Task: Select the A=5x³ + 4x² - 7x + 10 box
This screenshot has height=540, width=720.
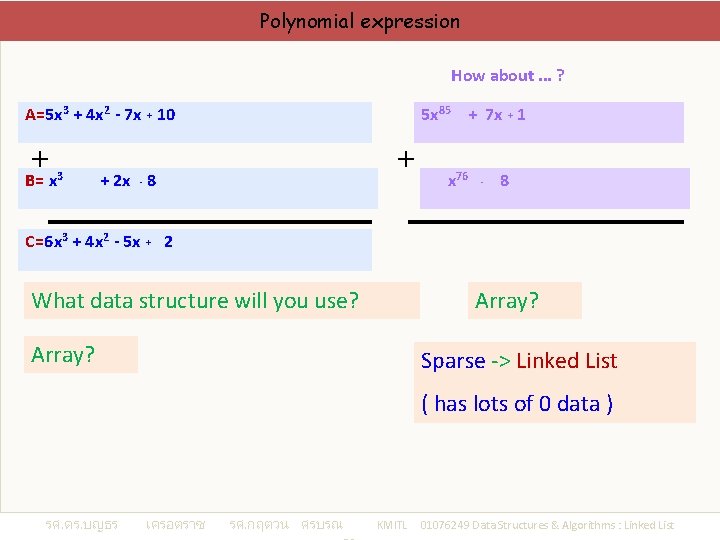Action: [198, 121]
